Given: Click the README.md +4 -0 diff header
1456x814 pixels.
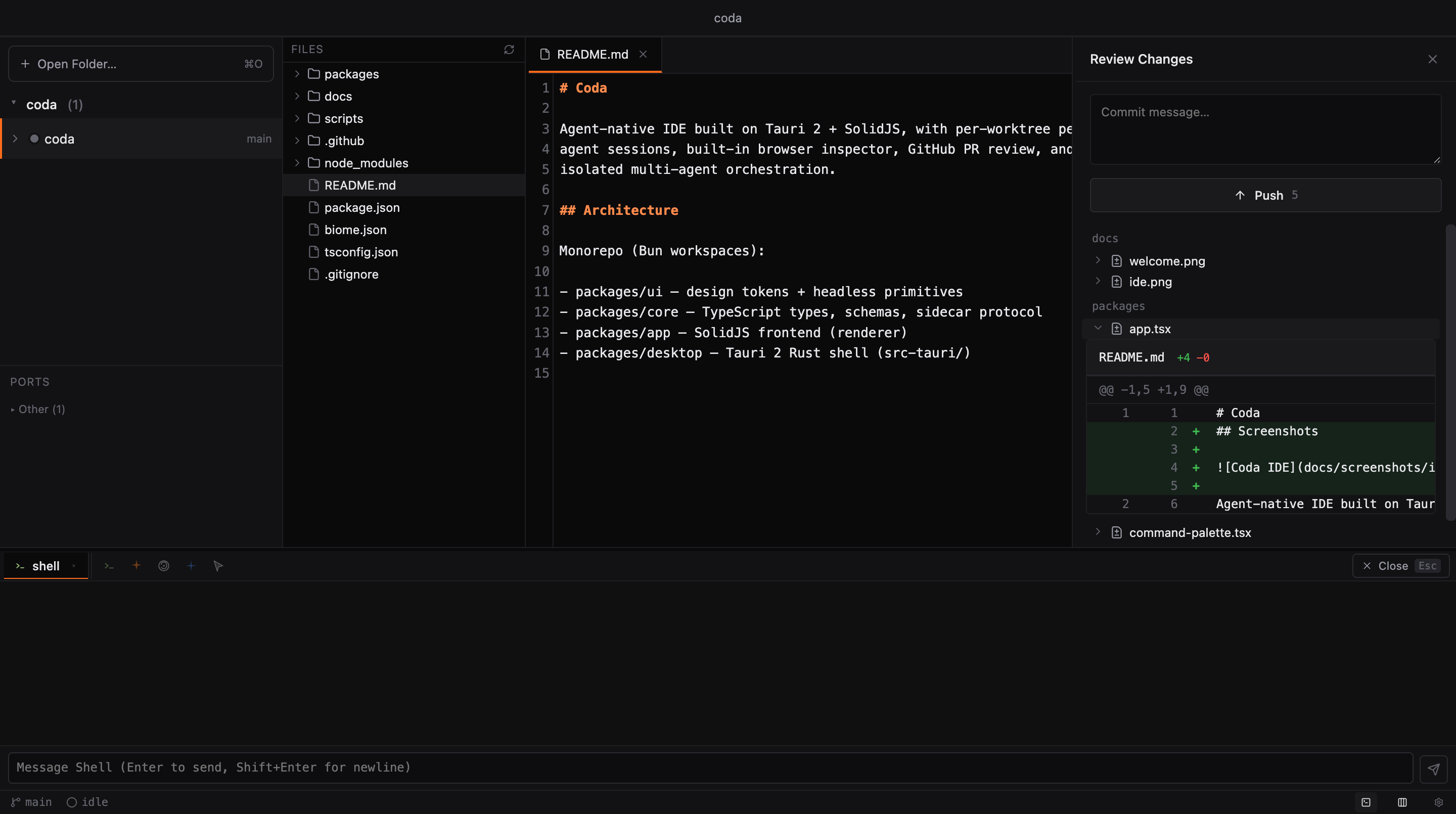Looking at the screenshot, I should point(1260,358).
